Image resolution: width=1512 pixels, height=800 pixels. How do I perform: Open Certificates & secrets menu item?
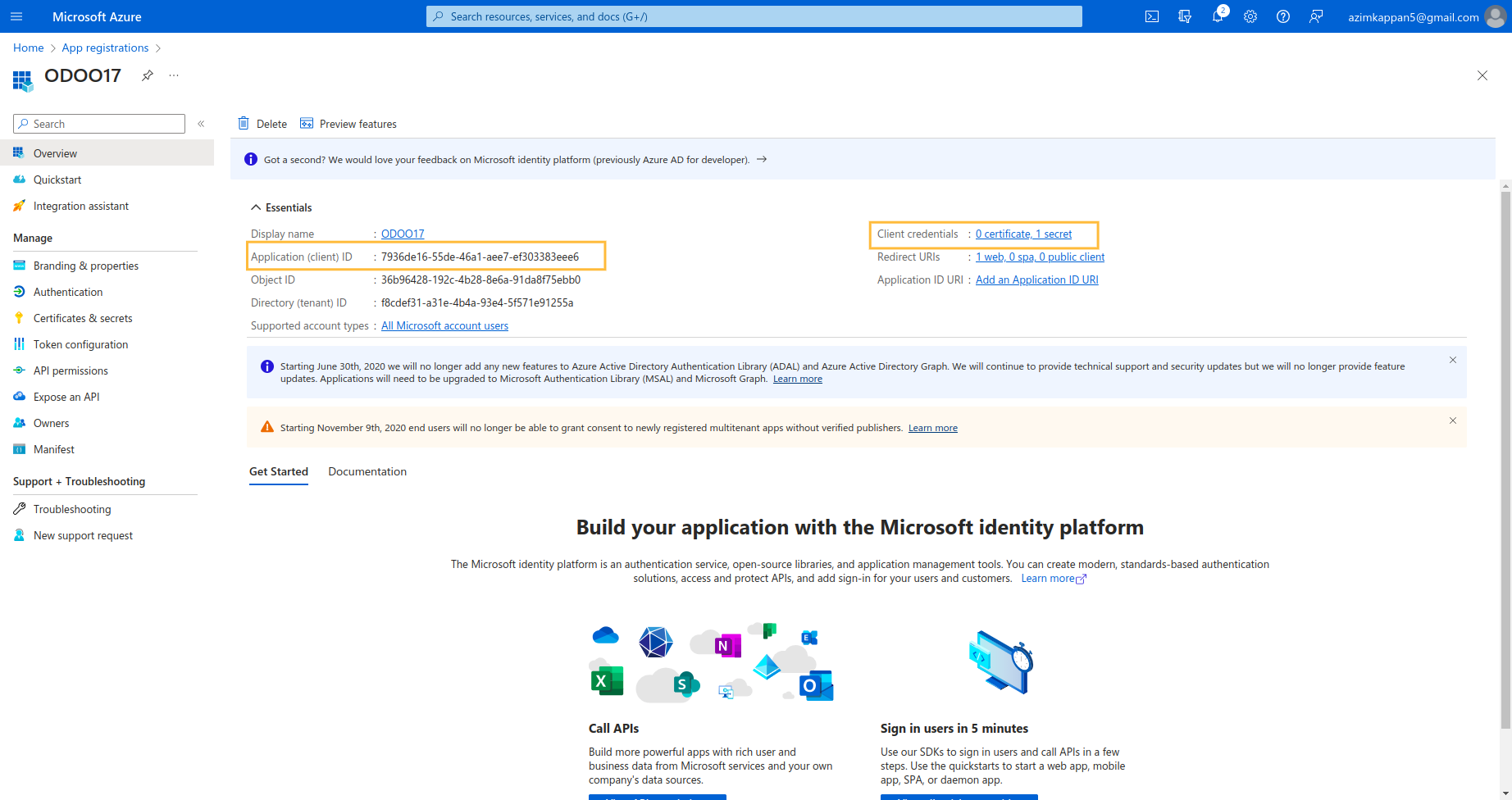(x=83, y=318)
